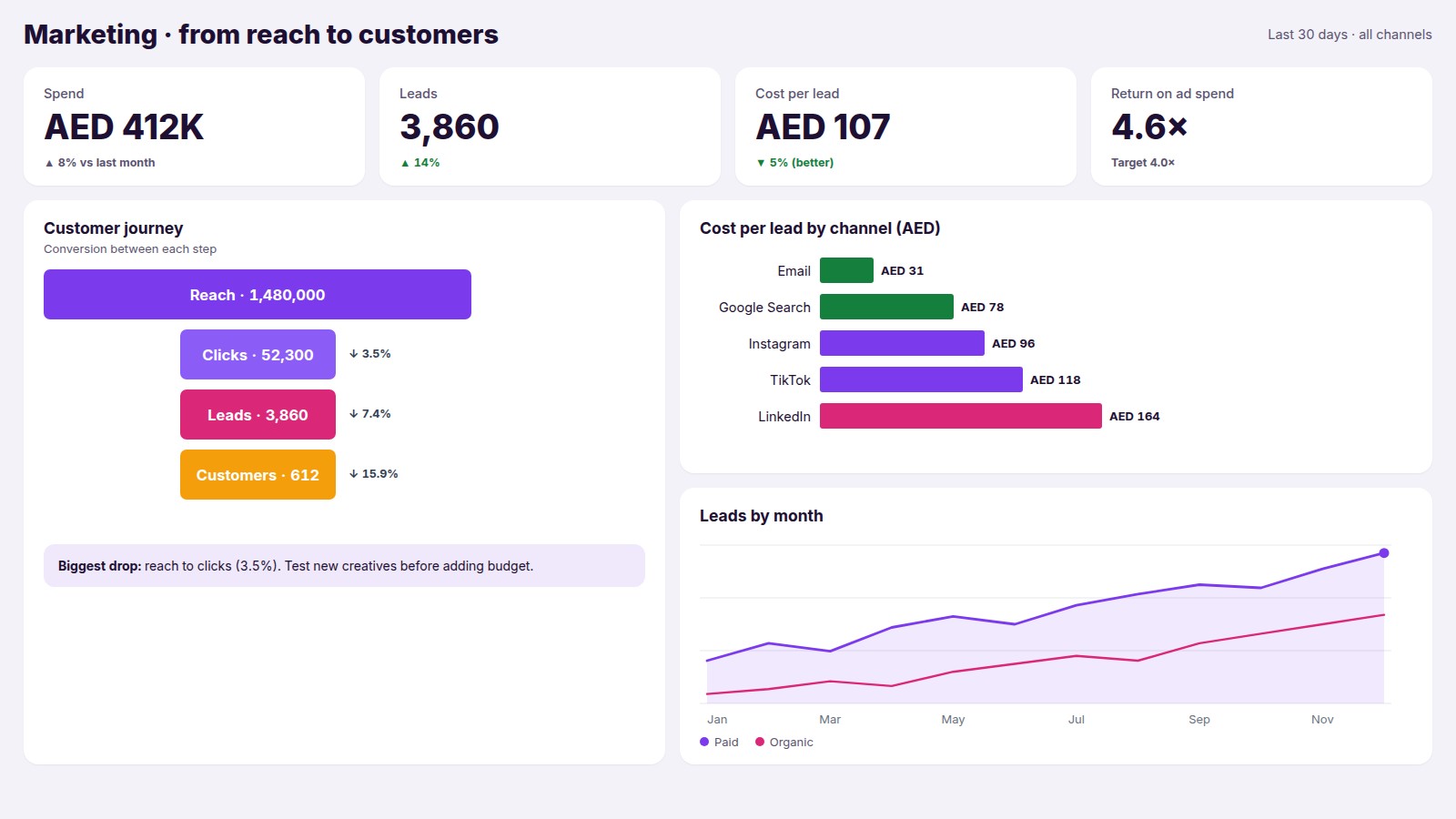Click the AED 164 value label
Viewport: 1456px width, 819px height.
click(x=1135, y=416)
